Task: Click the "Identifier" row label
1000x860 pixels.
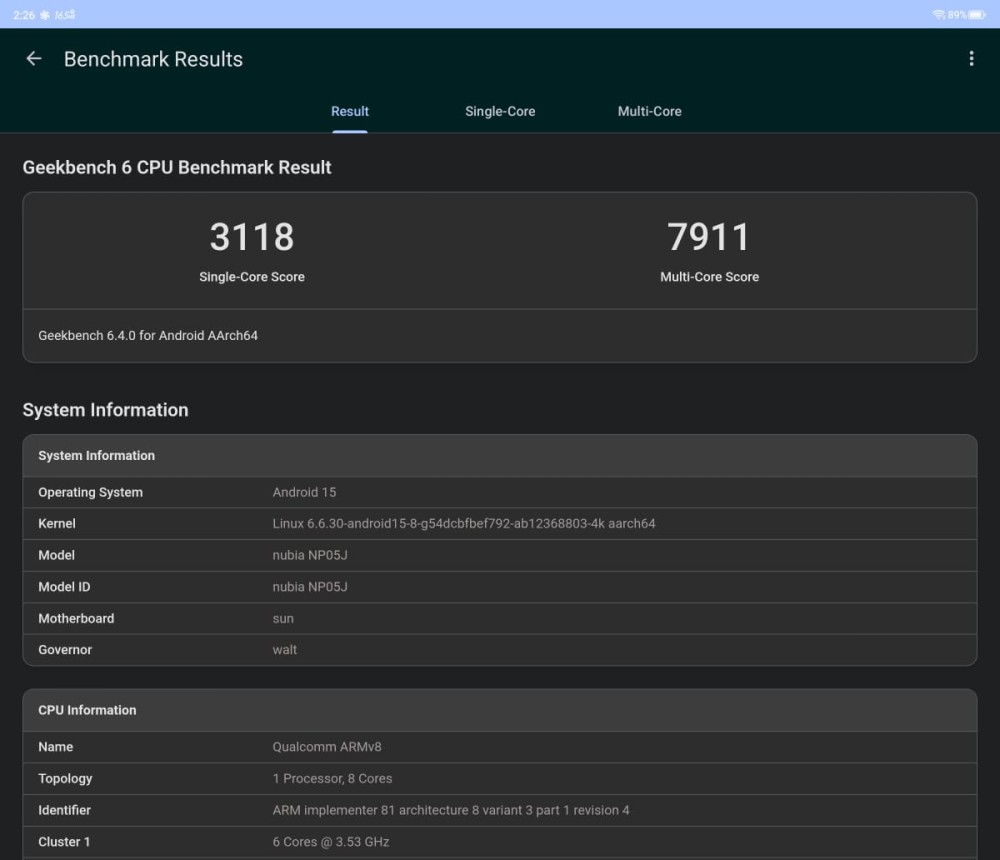Action: pos(64,810)
